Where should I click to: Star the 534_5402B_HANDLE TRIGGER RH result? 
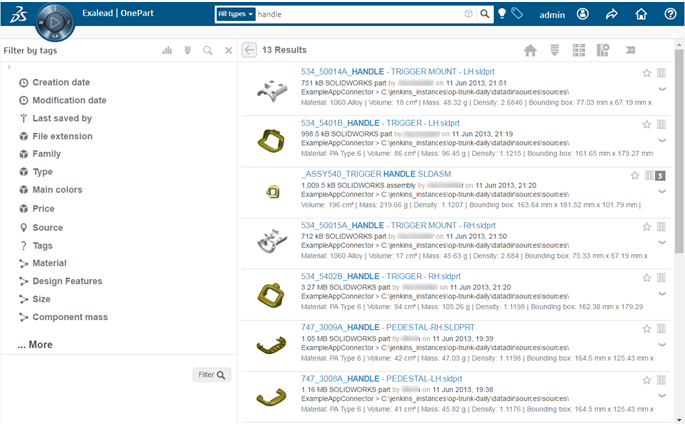tap(647, 278)
